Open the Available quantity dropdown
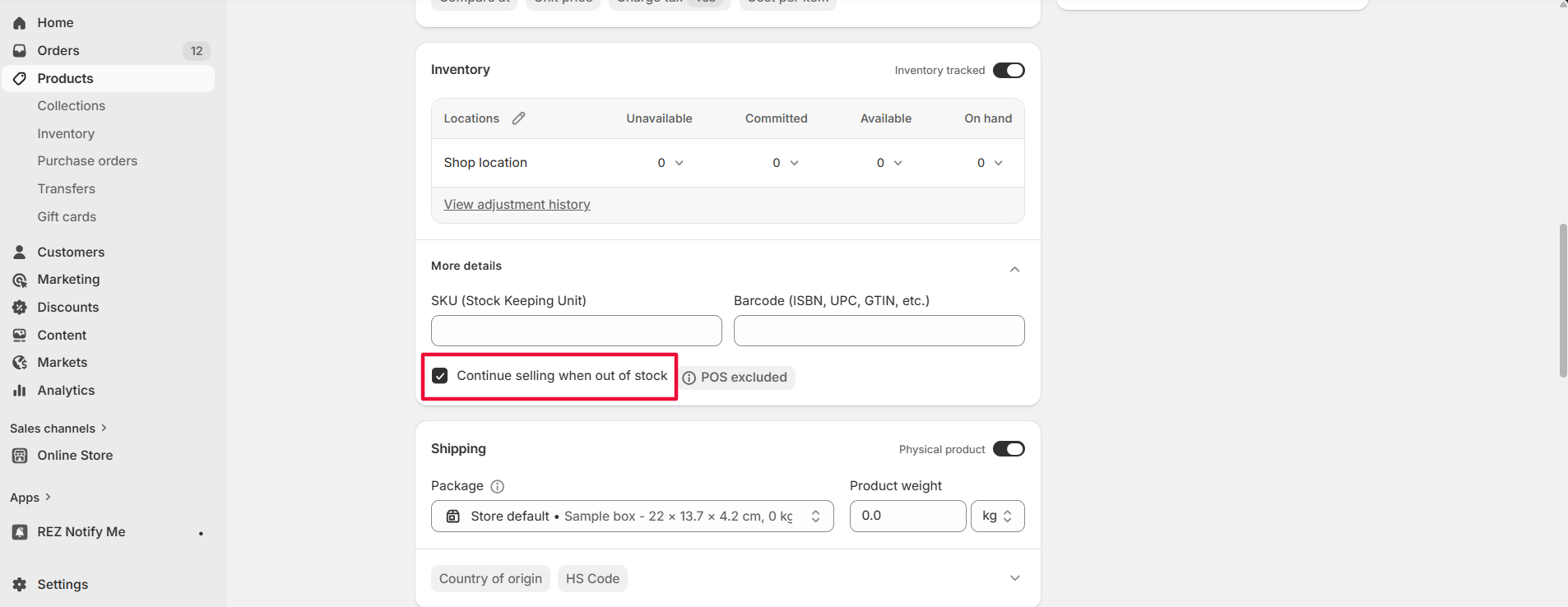This screenshot has height=607, width=1568. point(889,163)
